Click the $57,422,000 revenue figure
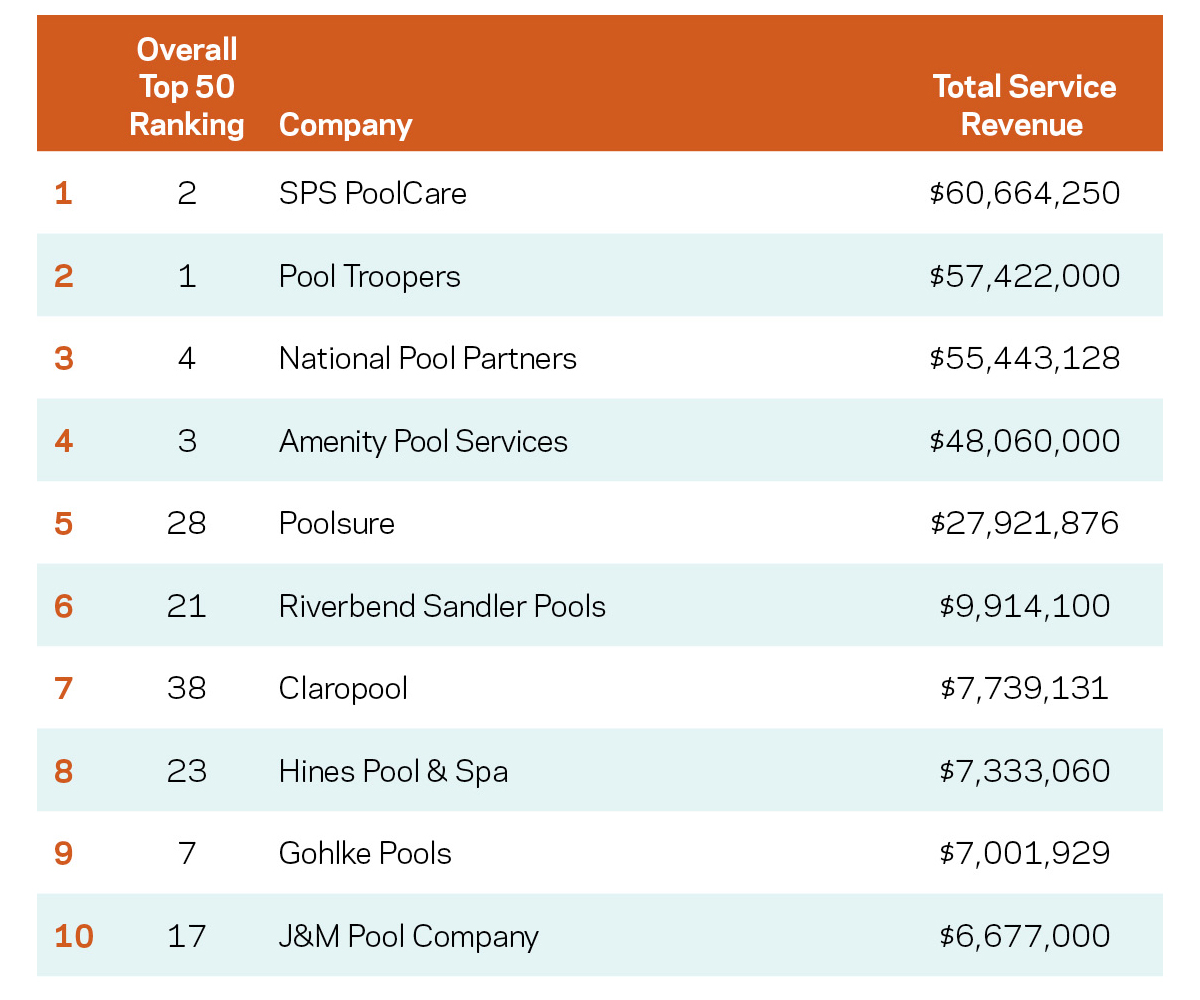 1024,276
